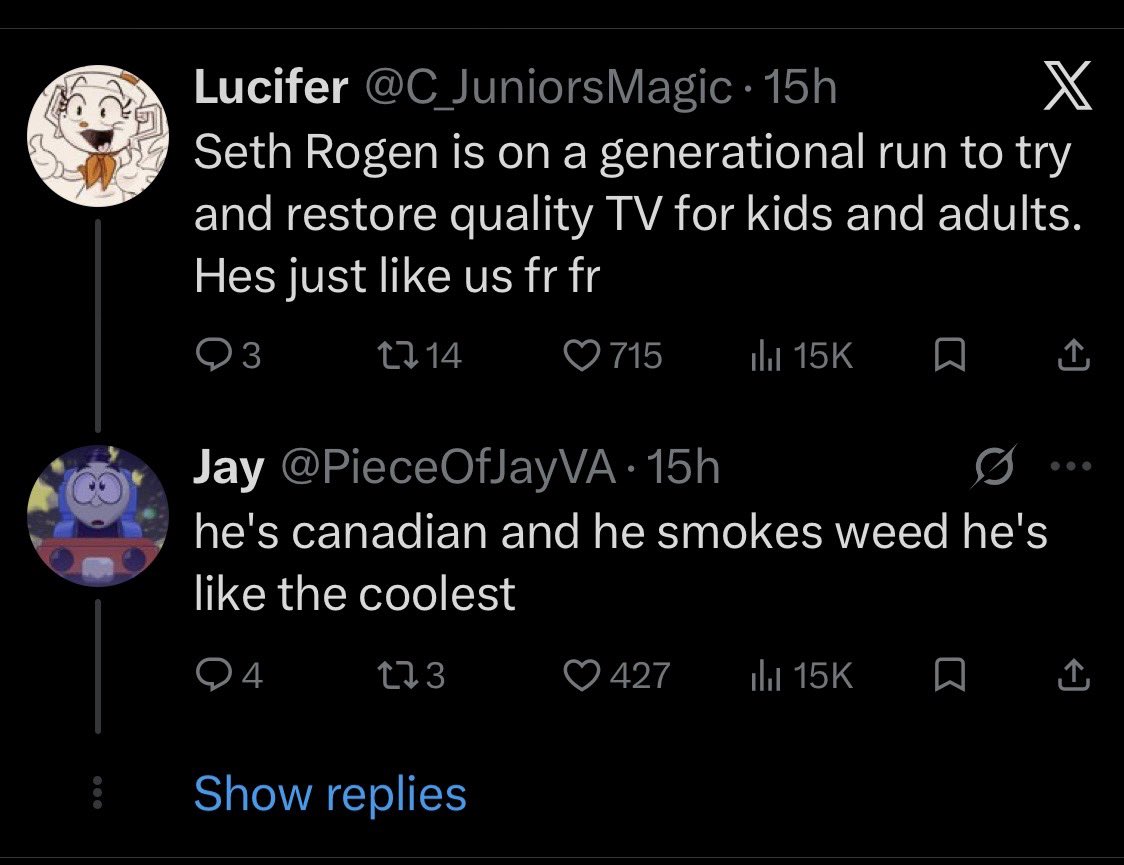This screenshot has height=865, width=1124.
Task: Like Jay's reply with 427 likes
Action: click(581, 677)
